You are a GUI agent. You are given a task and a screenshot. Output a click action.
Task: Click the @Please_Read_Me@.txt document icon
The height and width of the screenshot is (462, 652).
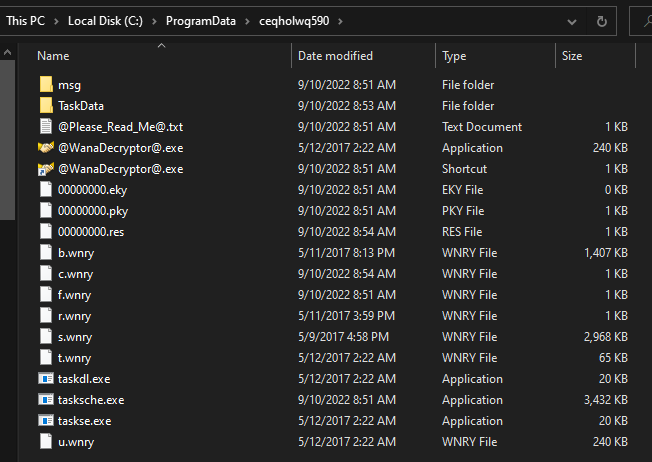[x=45, y=127]
